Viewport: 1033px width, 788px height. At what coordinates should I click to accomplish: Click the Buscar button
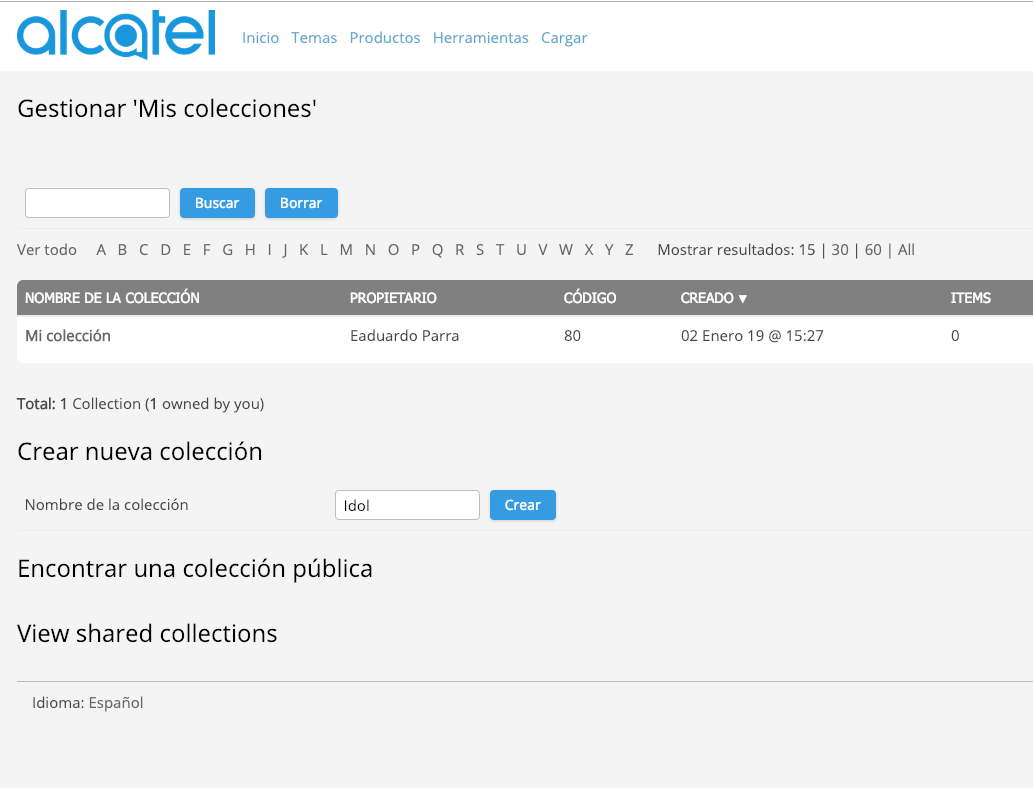[217, 203]
